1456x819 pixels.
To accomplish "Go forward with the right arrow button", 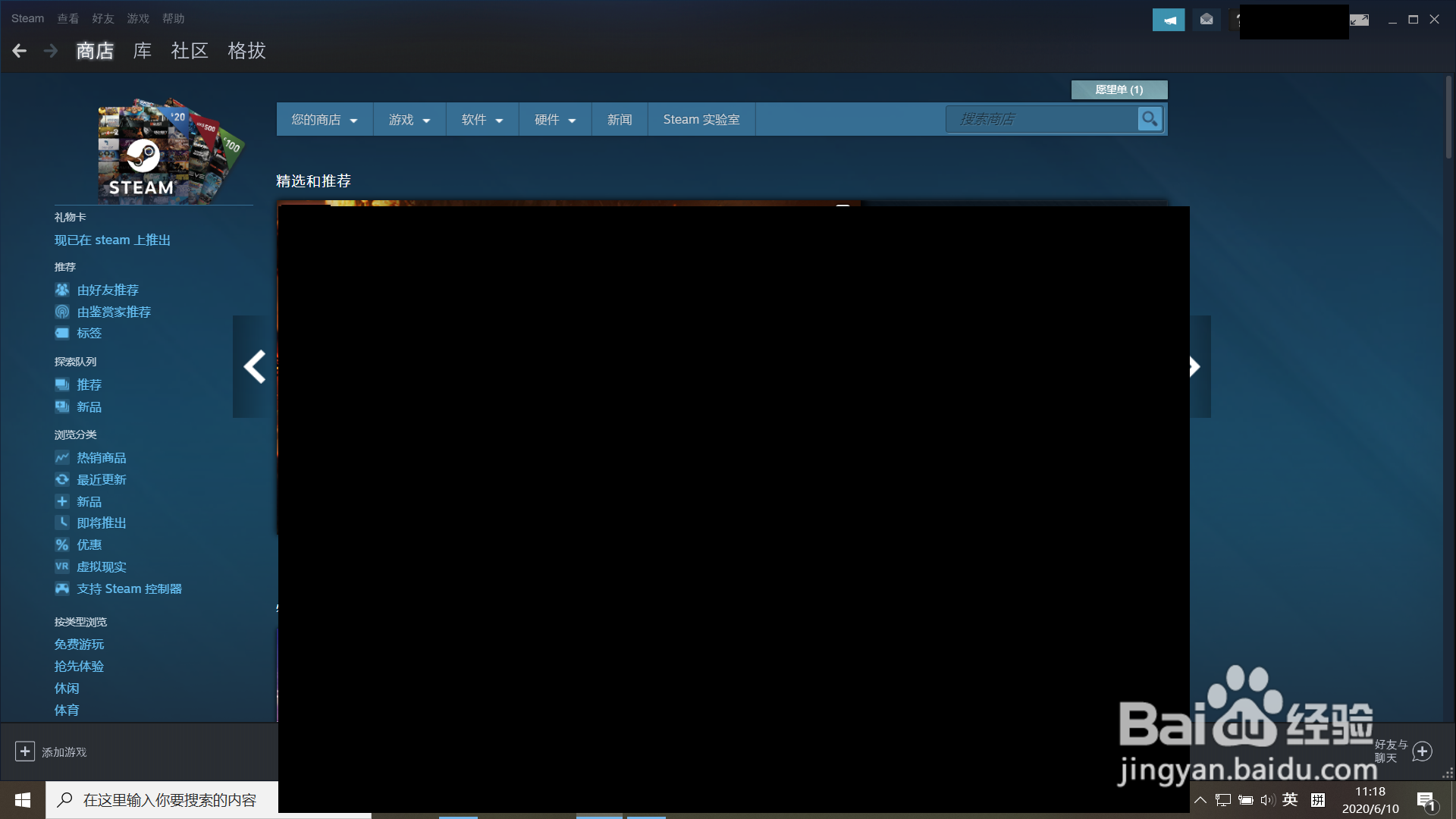I will click(51, 51).
